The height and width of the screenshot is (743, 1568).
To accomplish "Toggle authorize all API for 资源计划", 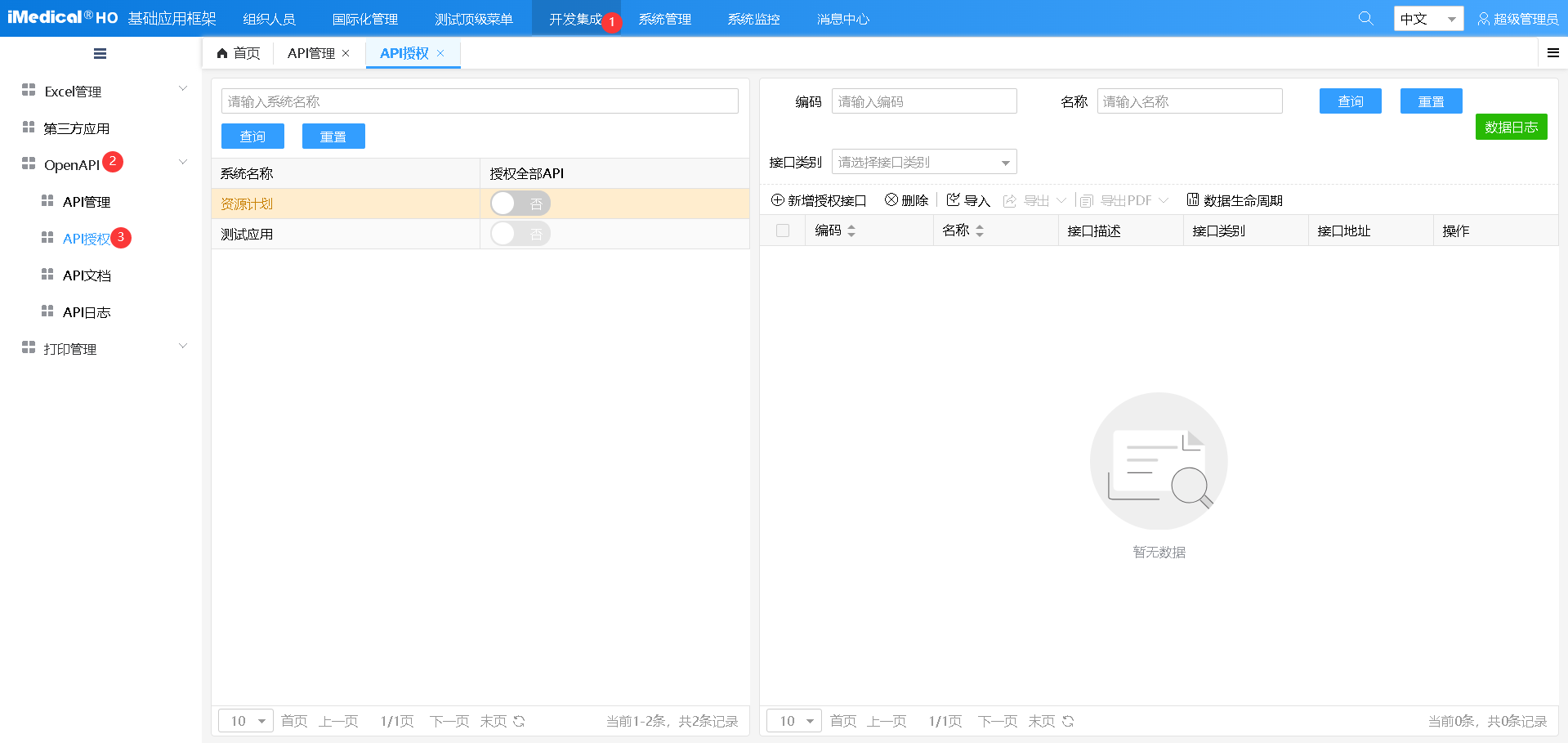I will [520, 204].
